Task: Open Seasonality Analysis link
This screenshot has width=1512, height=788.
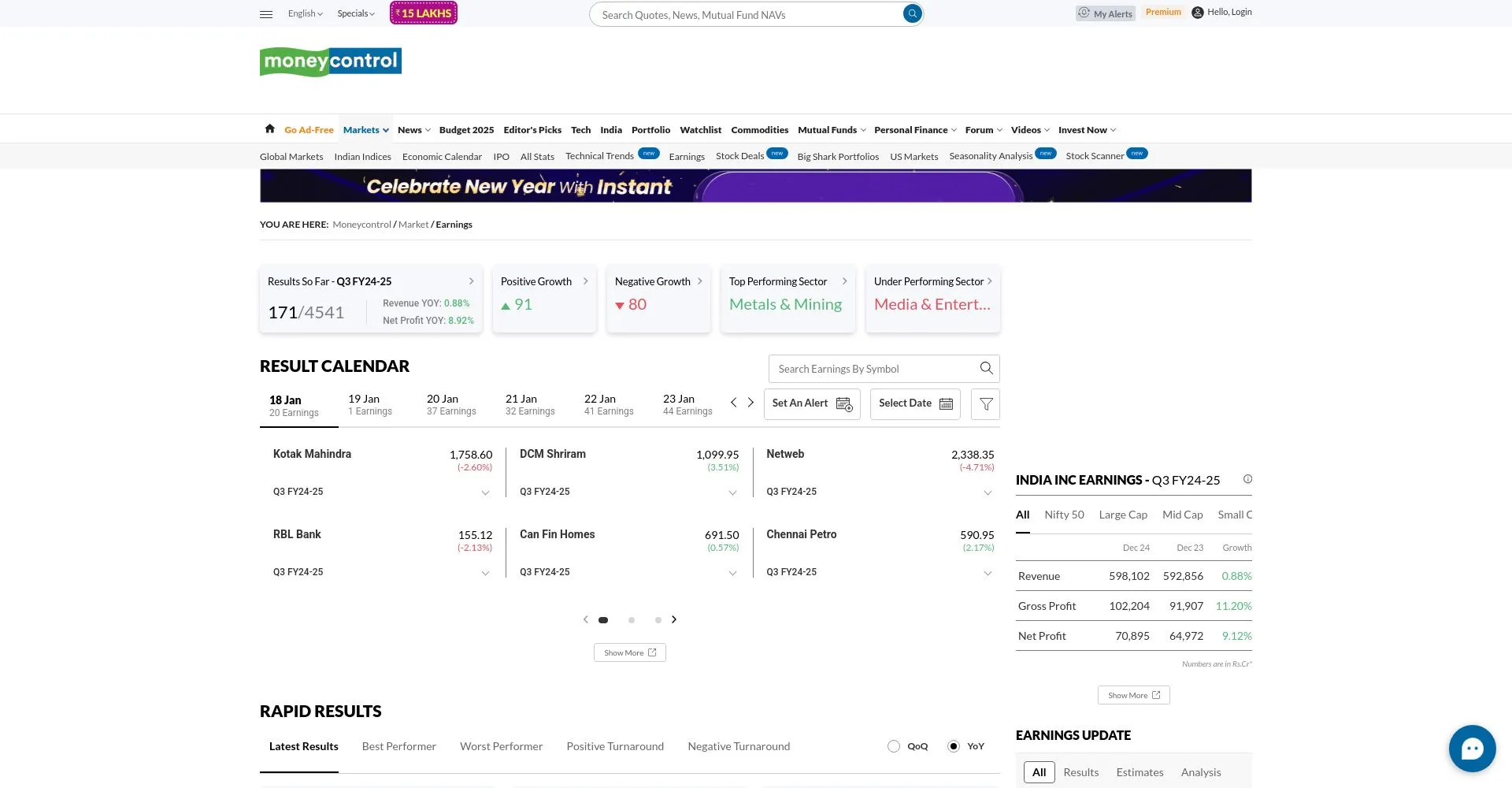Action: click(991, 156)
